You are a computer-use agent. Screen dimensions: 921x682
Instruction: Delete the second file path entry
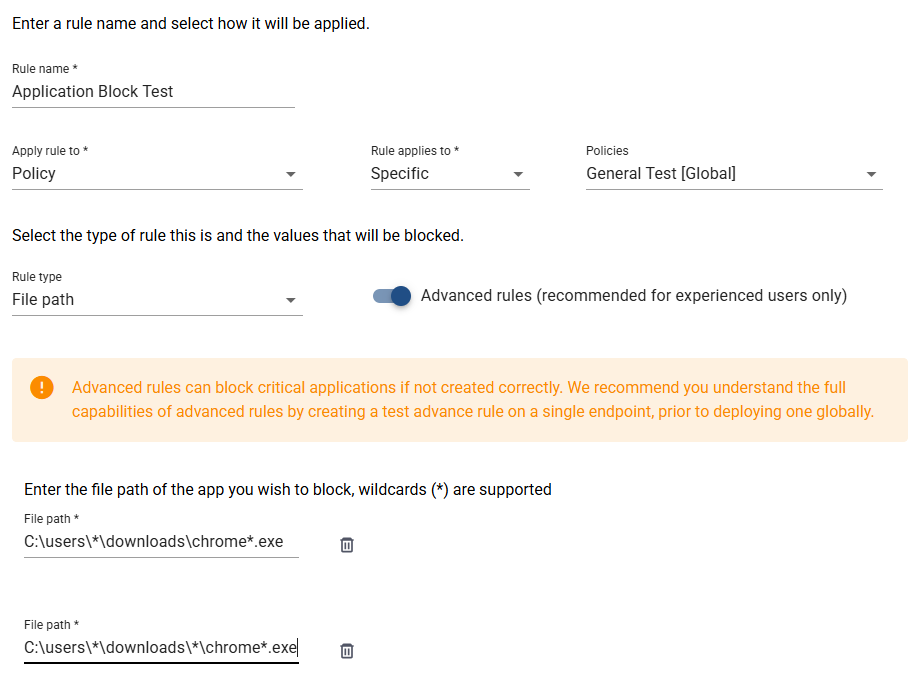pyautogui.click(x=346, y=651)
